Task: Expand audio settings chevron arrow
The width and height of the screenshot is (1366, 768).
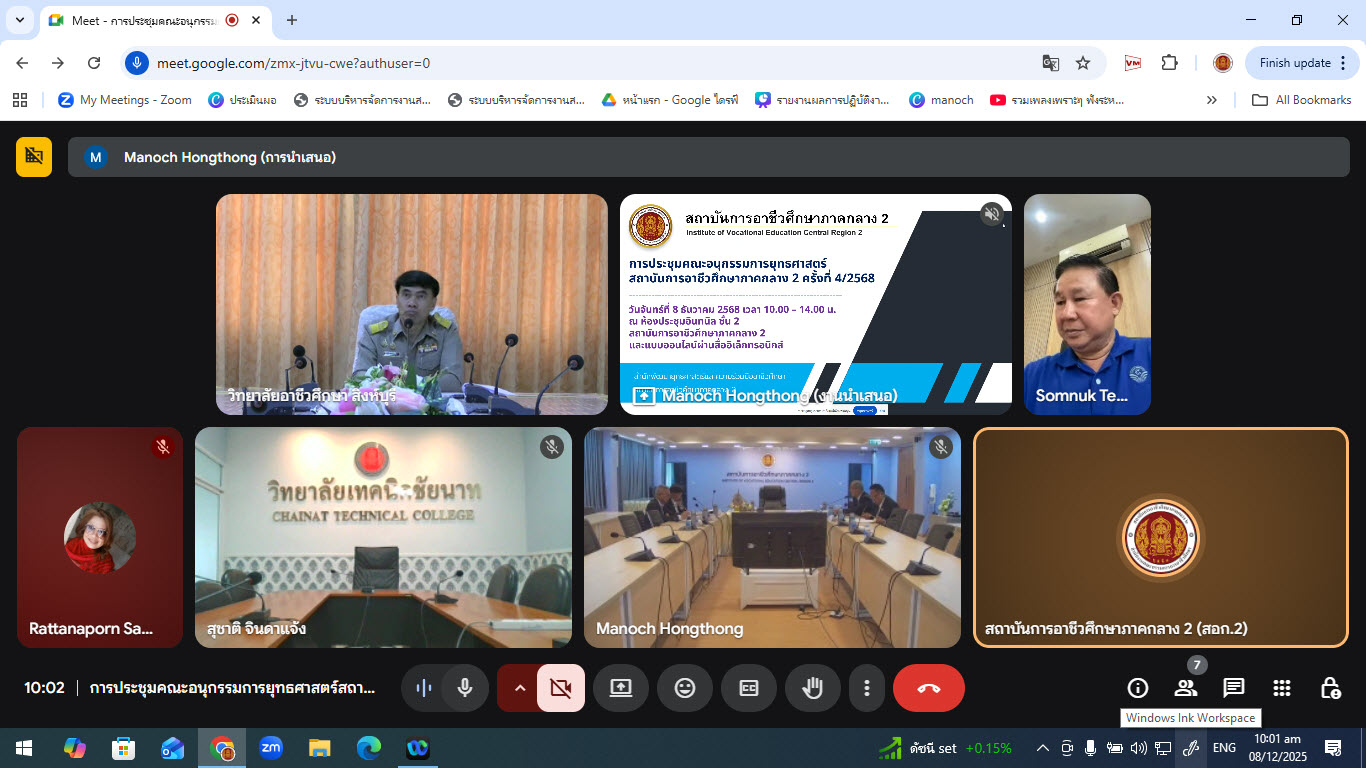Action: point(519,688)
